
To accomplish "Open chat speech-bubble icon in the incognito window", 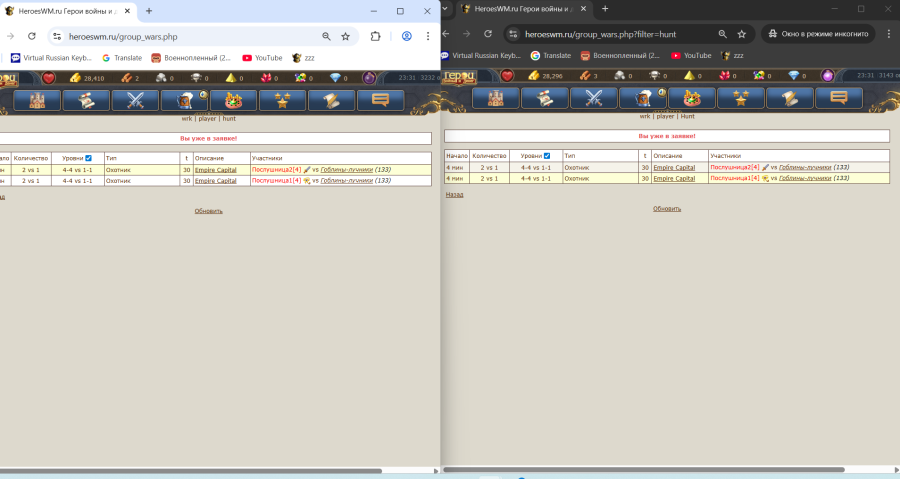I will click(838, 98).
